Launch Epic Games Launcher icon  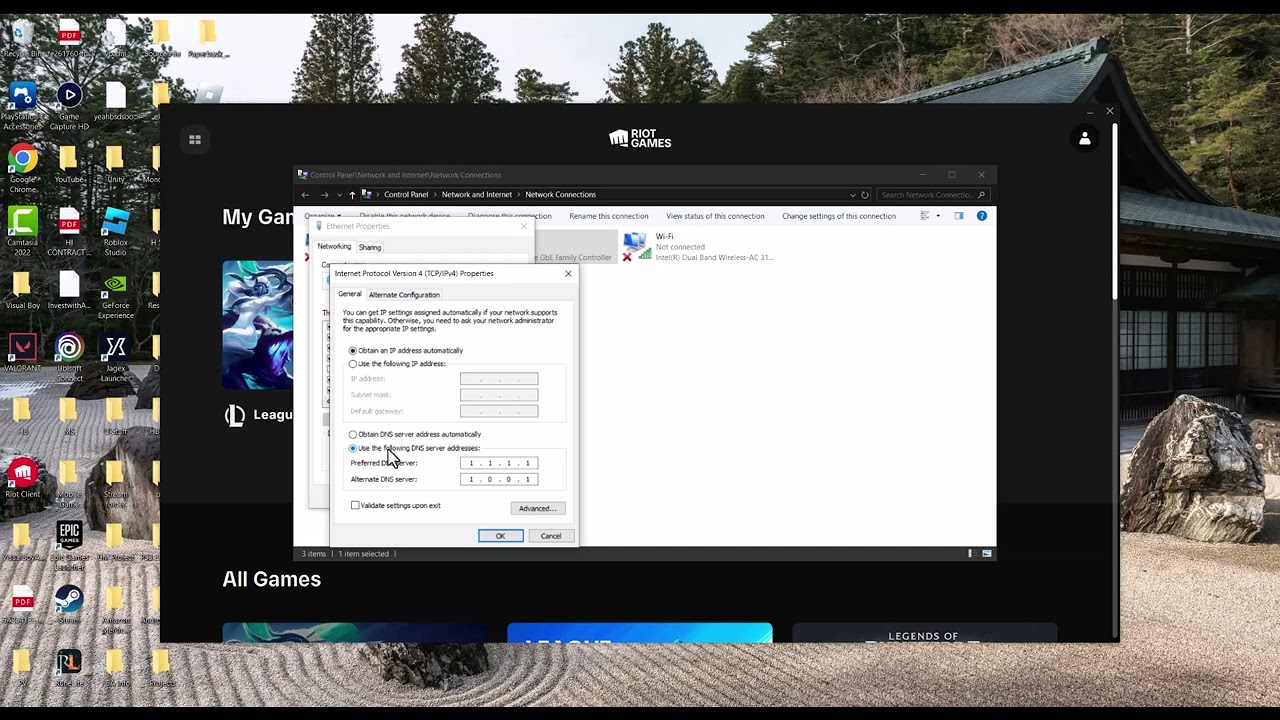69,542
